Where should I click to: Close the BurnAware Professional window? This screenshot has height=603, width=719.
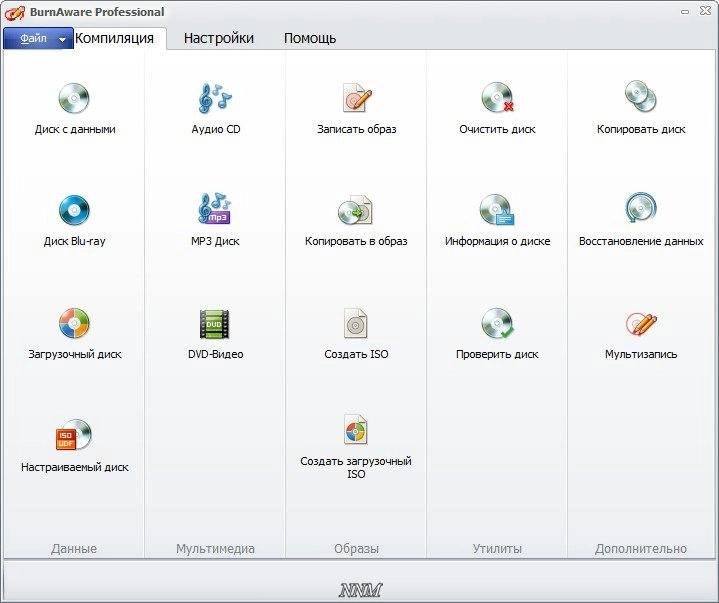[x=705, y=11]
